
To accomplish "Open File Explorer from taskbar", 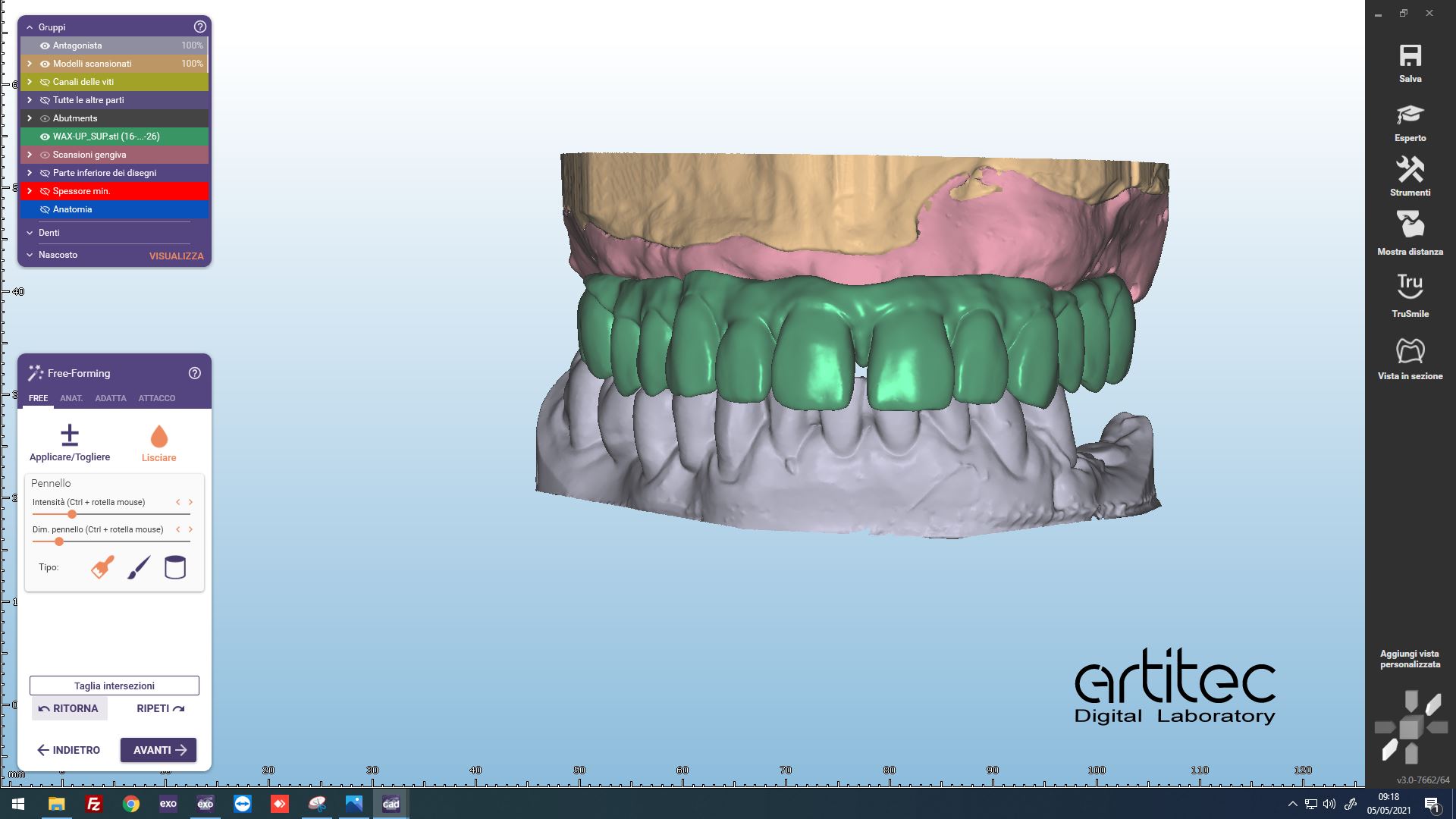I will (56, 804).
